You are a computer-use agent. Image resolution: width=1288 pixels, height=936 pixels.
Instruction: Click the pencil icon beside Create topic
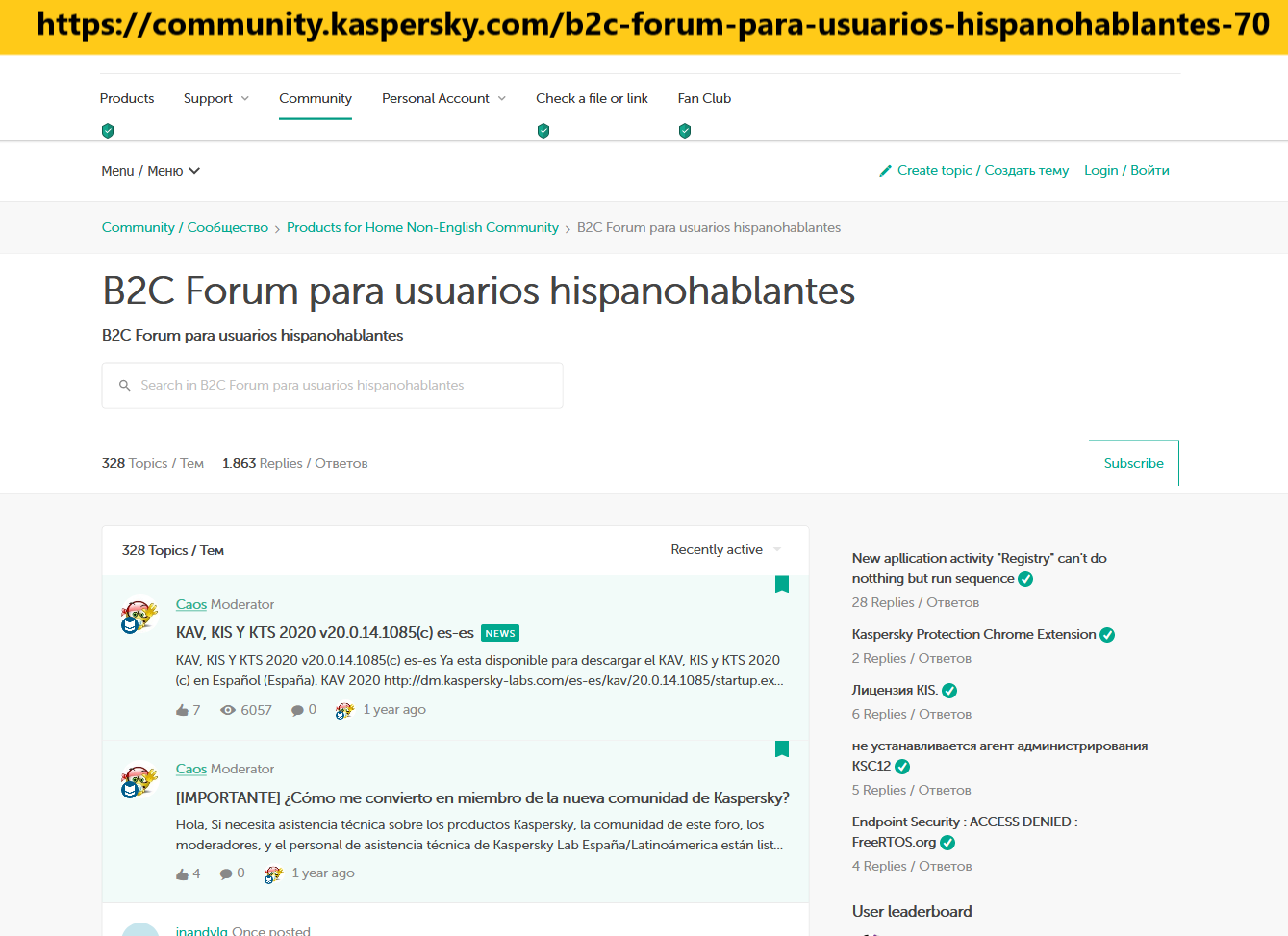pos(886,171)
